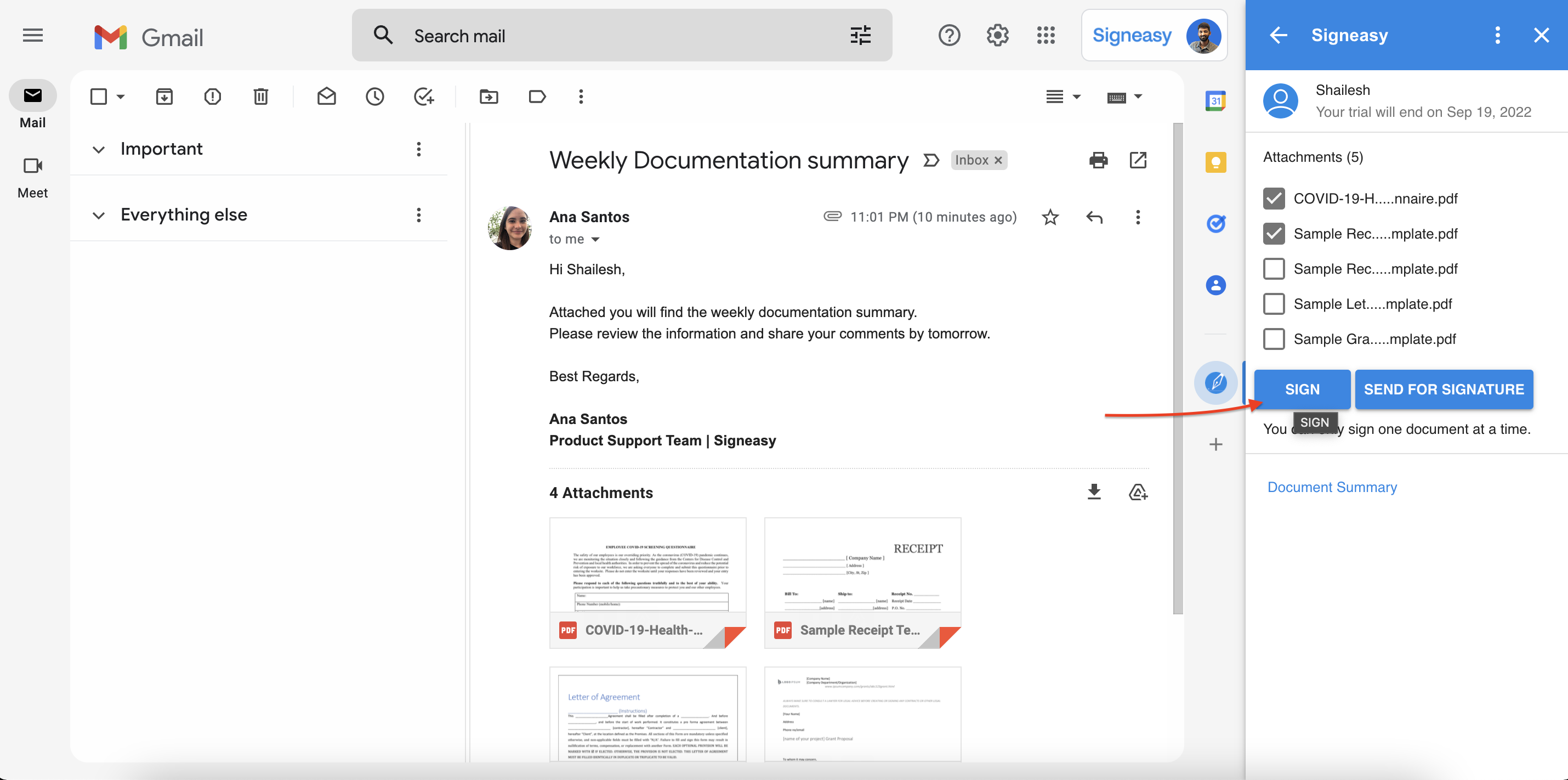Open the select dropdown arrow next to checkbox

[121, 96]
